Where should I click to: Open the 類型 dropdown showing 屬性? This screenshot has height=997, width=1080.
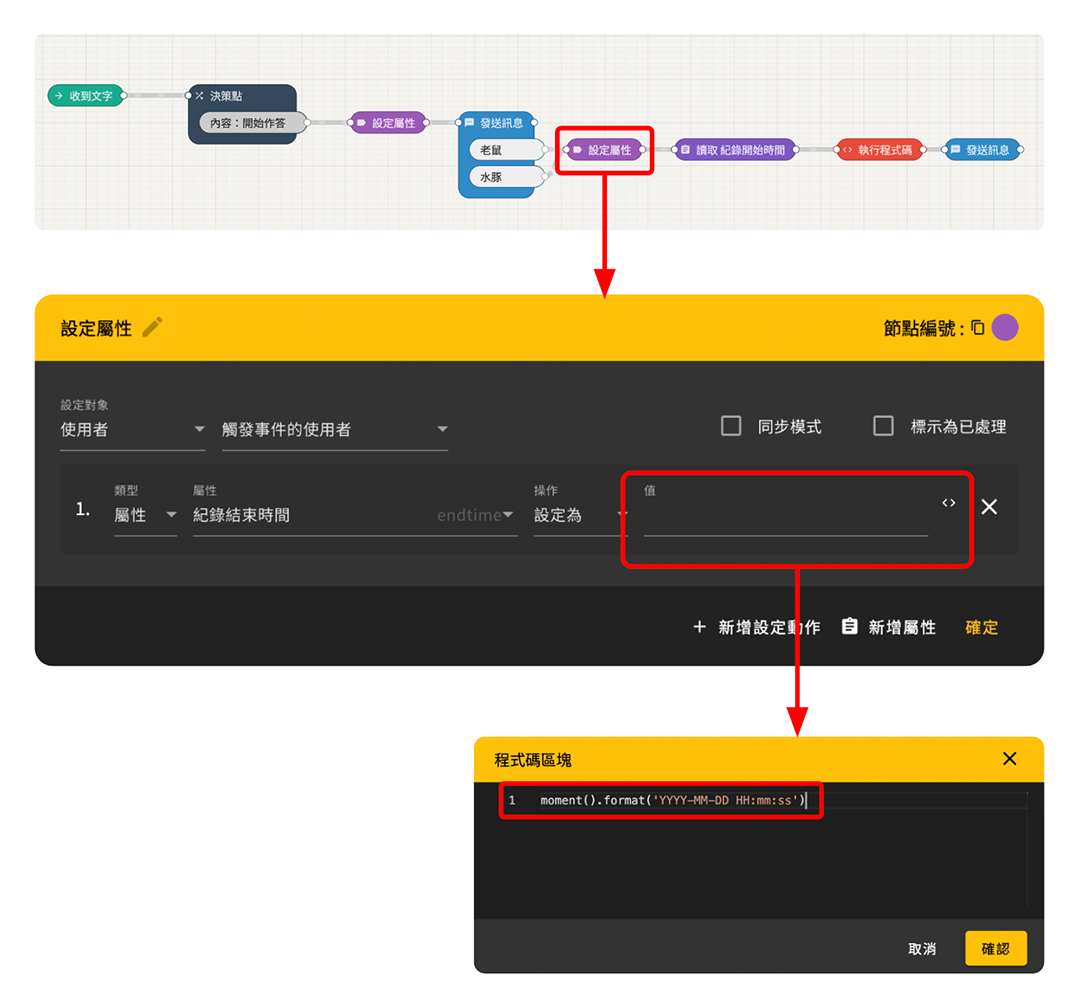click(145, 515)
